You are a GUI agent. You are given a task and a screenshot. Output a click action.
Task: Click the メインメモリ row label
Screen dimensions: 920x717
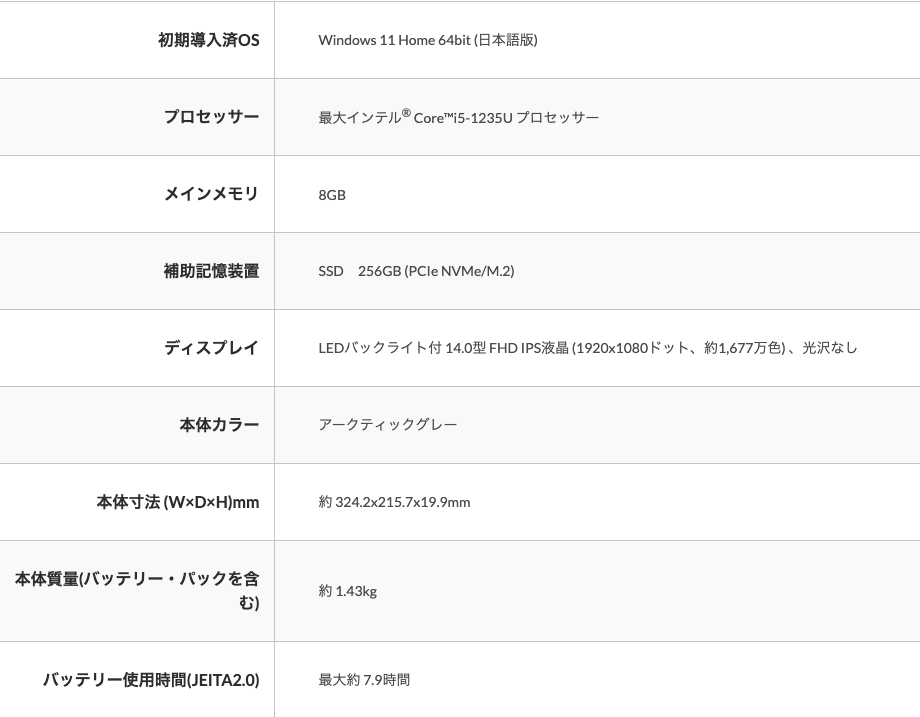[211, 194]
